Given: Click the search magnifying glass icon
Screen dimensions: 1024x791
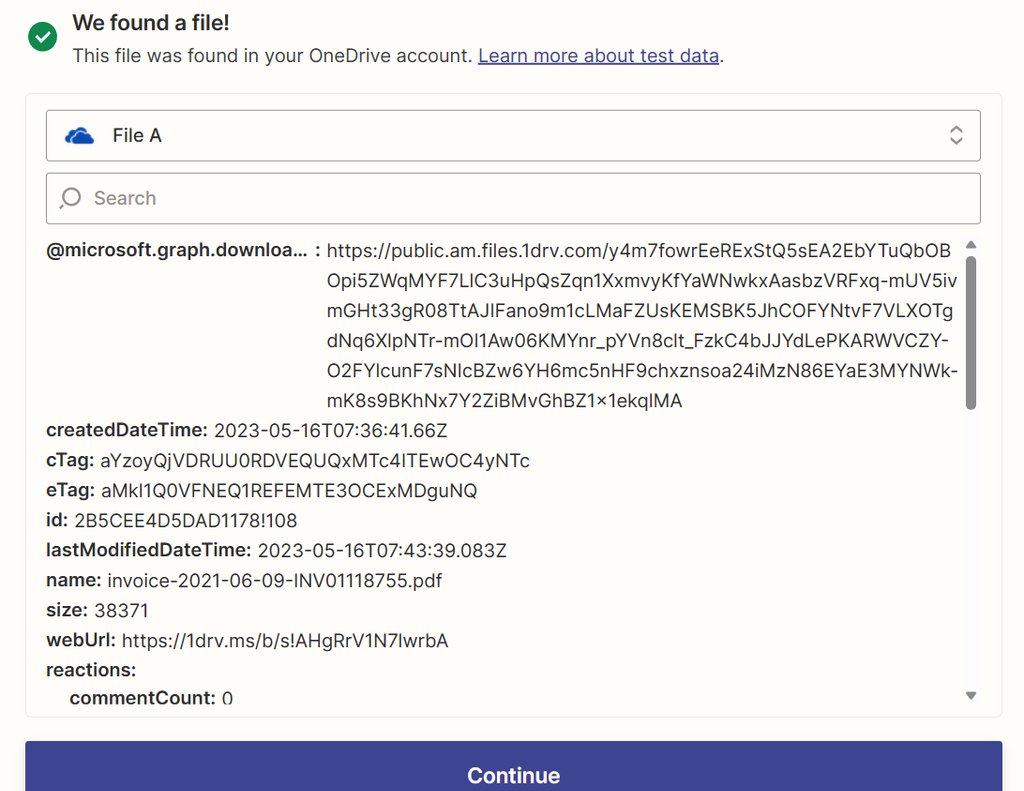Looking at the screenshot, I should (x=70, y=198).
